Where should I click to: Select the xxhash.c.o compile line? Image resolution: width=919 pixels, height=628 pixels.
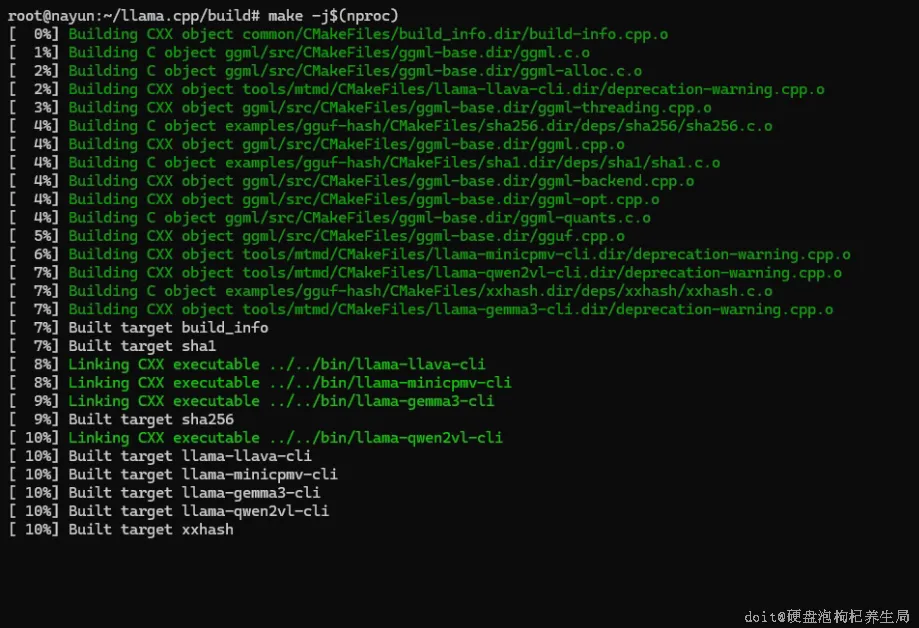pyautogui.click(x=420, y=291)
